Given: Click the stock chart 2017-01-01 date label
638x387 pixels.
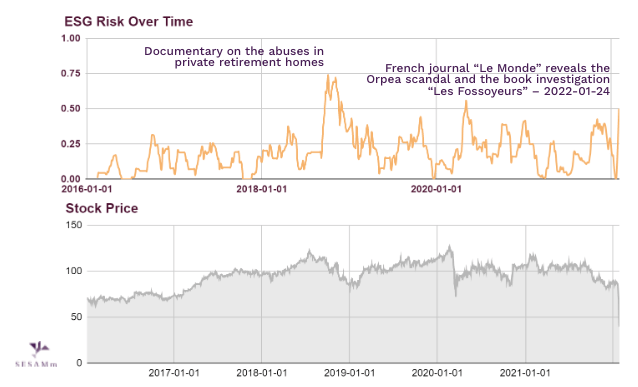Looking at the screenshot, I should tap(174, 373).
